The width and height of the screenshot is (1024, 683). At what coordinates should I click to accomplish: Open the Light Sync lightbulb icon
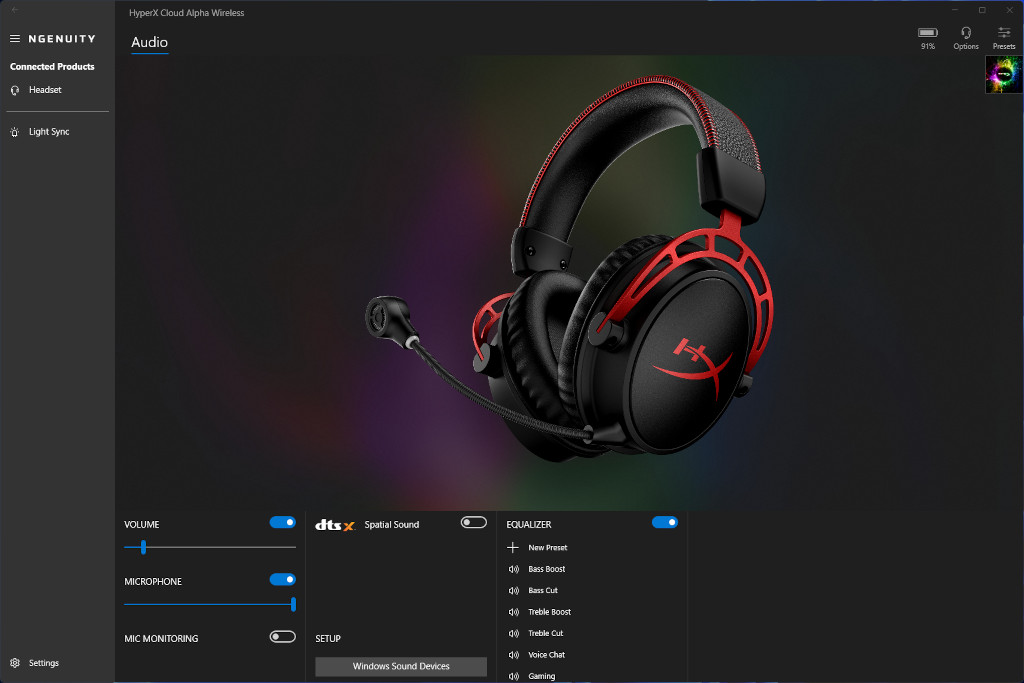click(15, 132)
